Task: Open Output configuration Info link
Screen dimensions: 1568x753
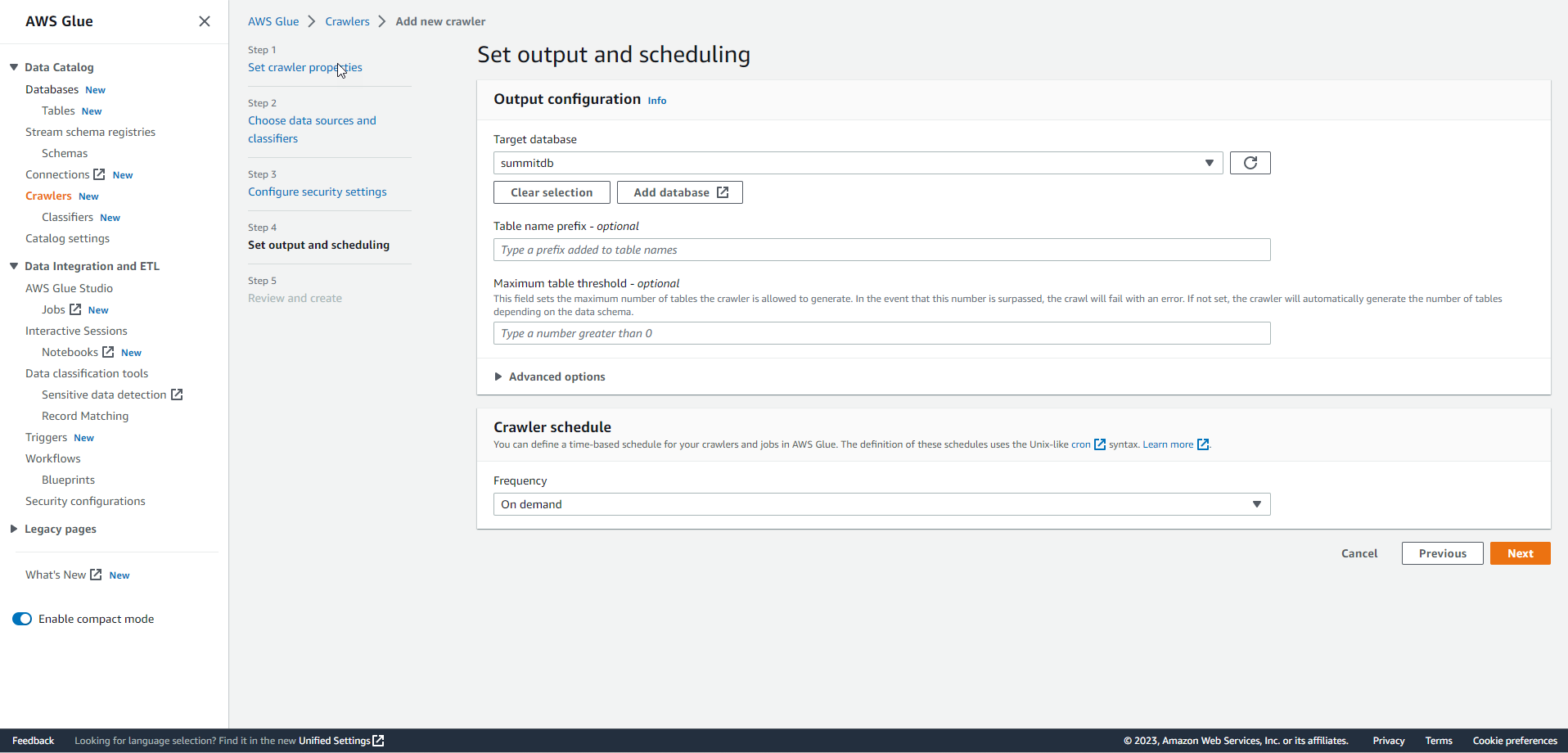Action: point(657,101)
